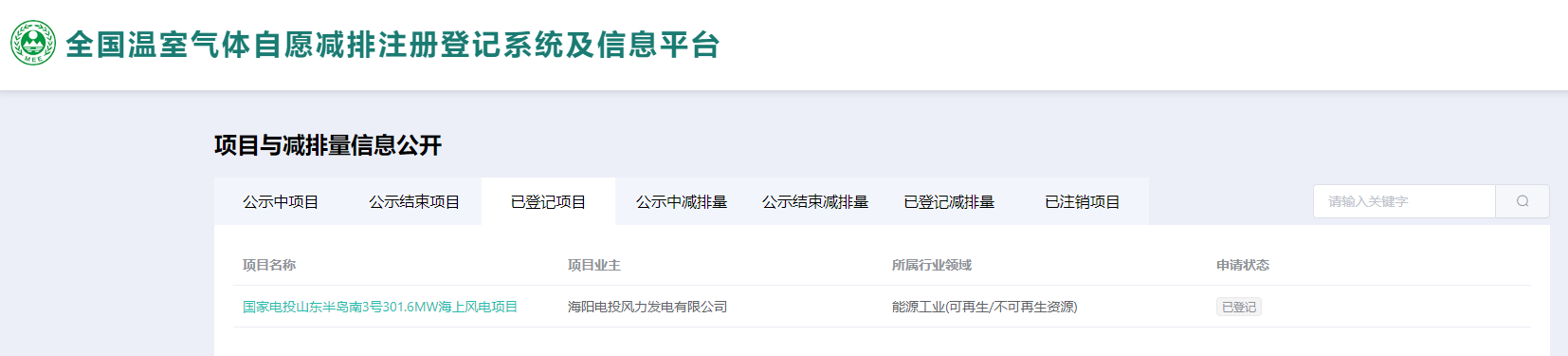
Task: Select the 已登记减排量 tab
Action: (949, 201)
